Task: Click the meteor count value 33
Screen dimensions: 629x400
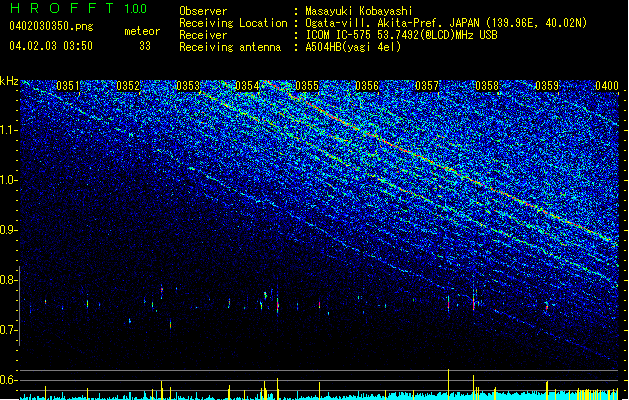Action: (145, 46)
